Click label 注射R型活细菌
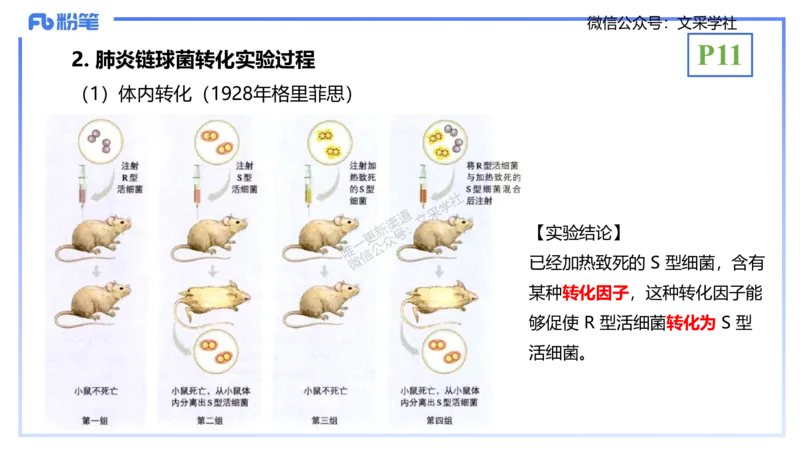This screenshot has width=800, height=450. click(130, 178)
